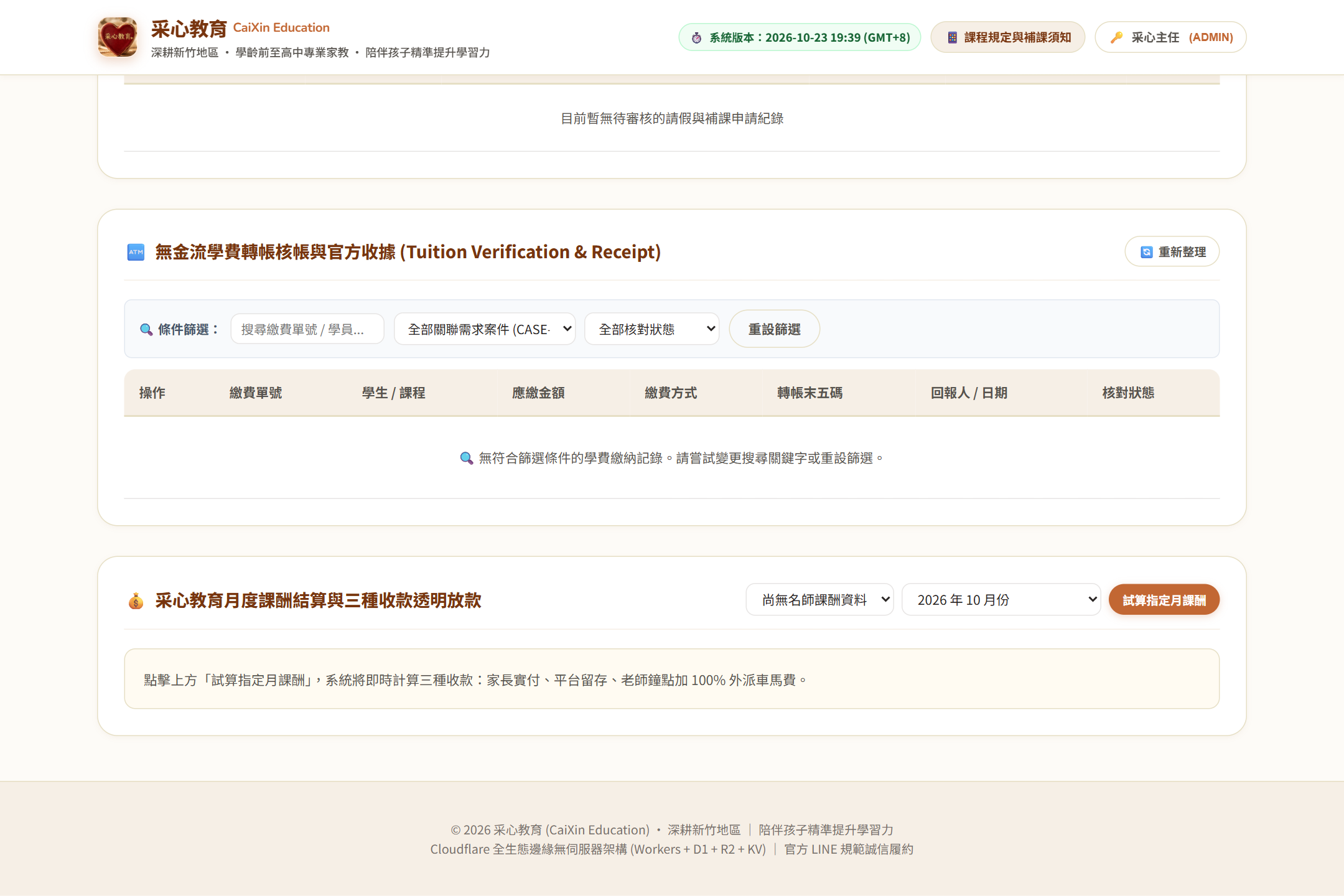This screenshot has height=896, width=1344.
Task: Click the stopwatch icon beside system version
Action: [697, 38]
